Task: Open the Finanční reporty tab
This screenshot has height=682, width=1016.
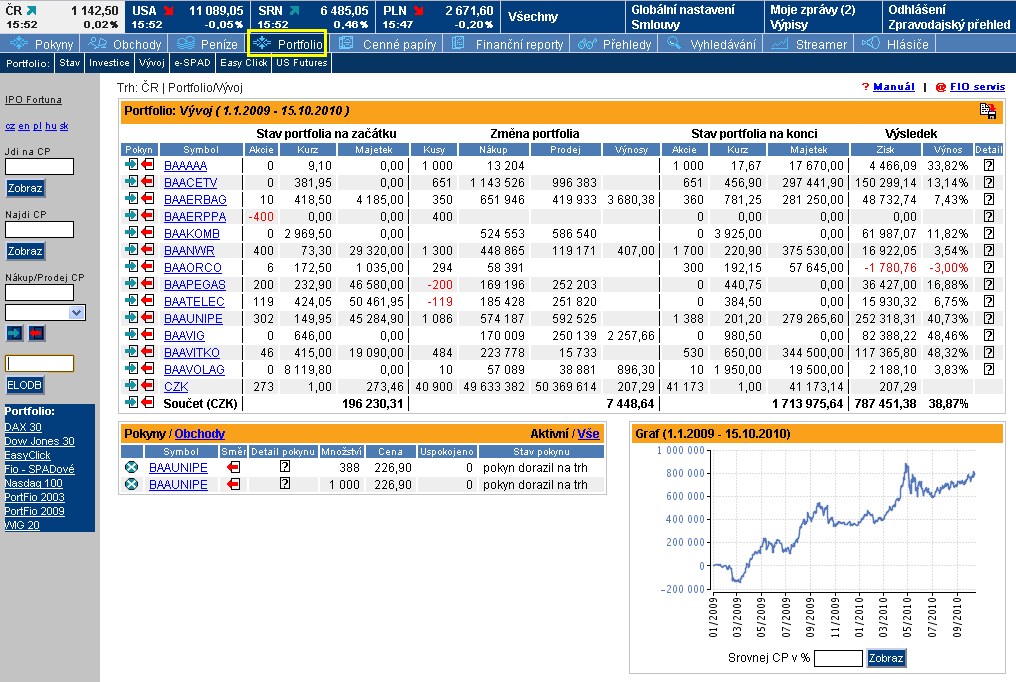Action: click(507, 44)
